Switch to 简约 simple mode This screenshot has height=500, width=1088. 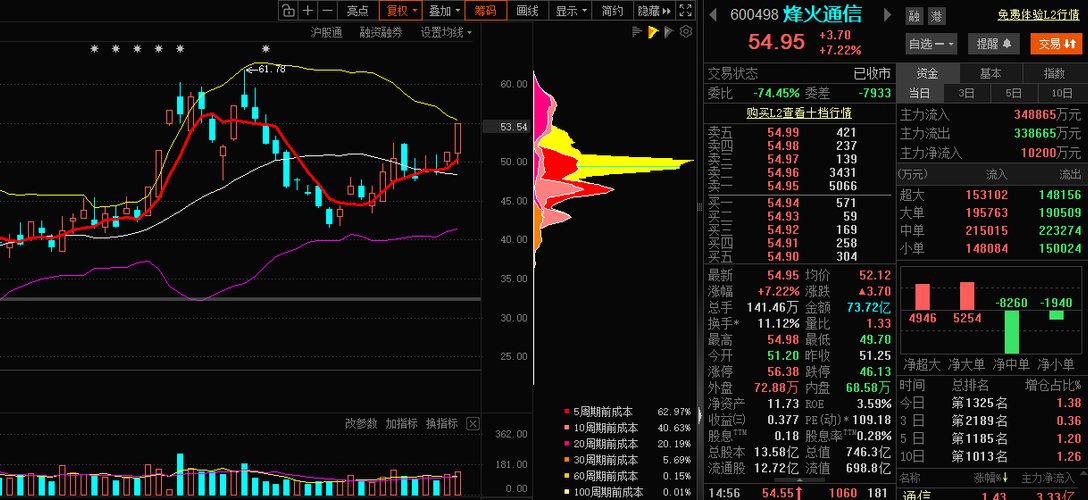tap(613, 10)
